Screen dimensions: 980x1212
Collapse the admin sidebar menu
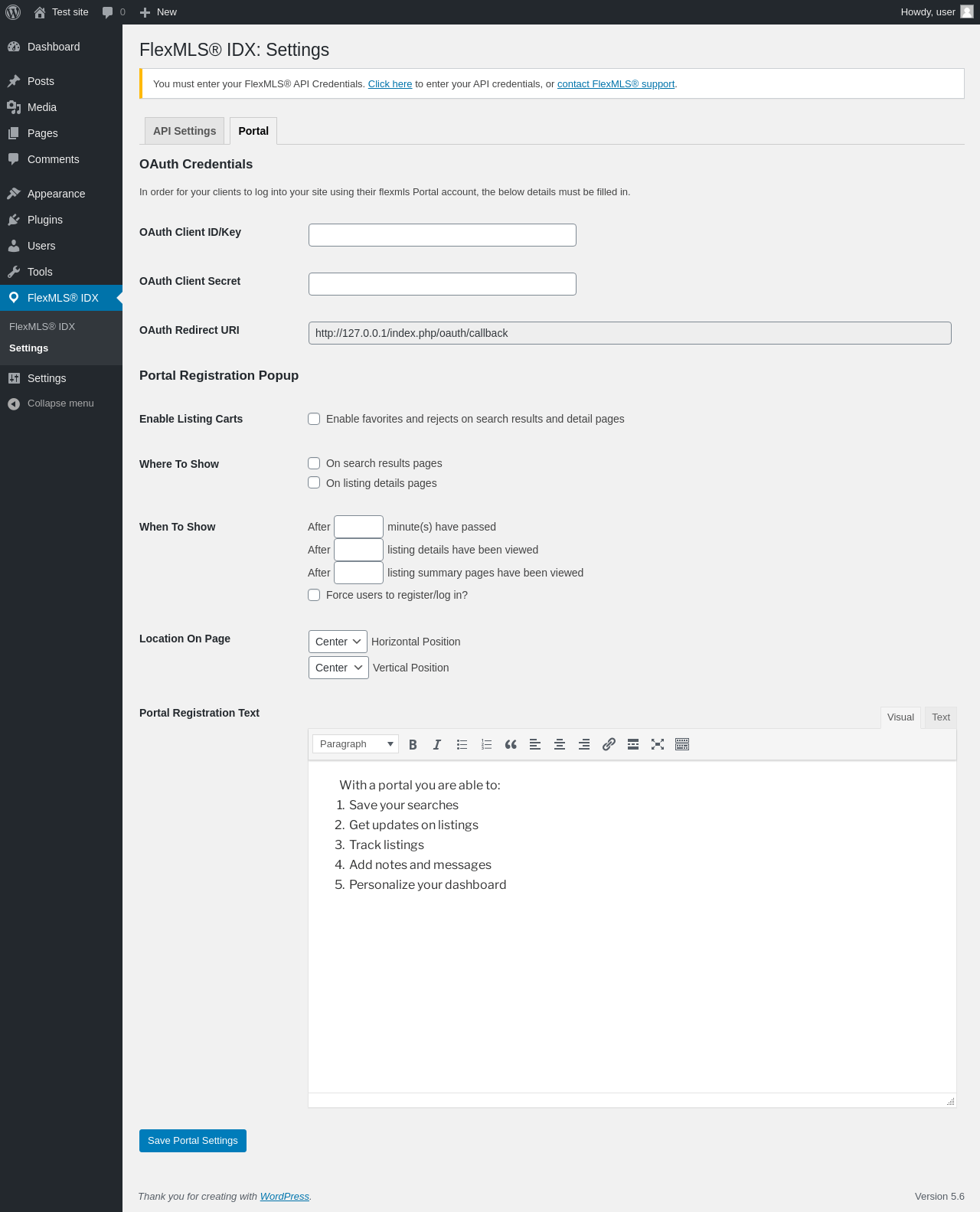coord(61,403)
